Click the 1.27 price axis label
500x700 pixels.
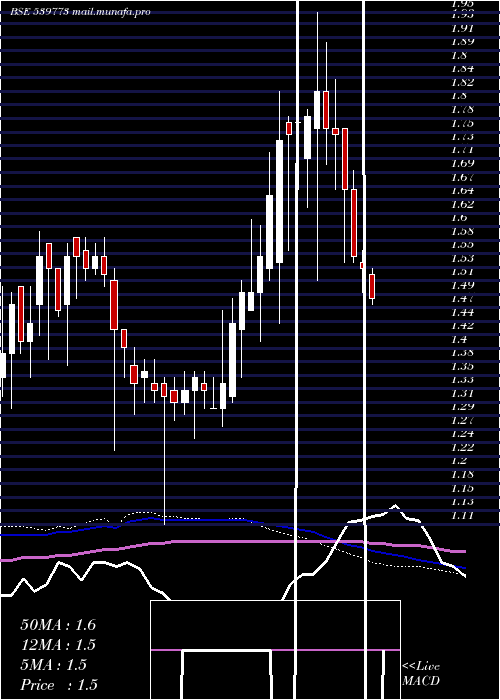(x=462, y=421)
